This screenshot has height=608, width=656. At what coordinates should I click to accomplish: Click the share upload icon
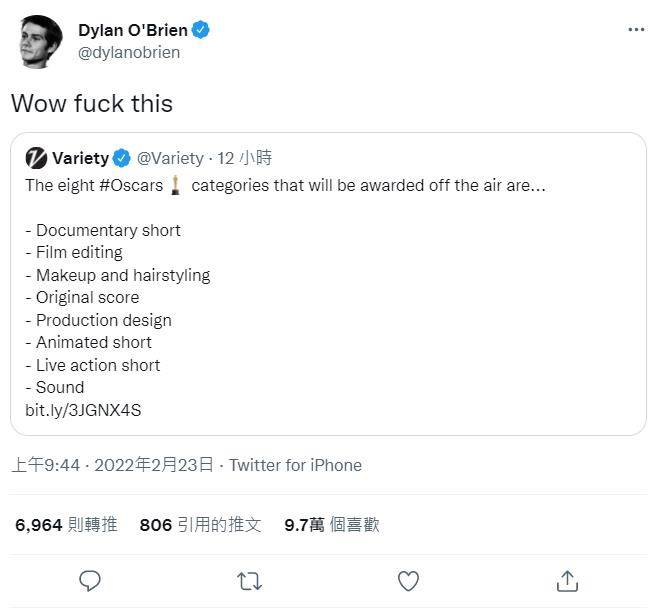pos(567,580)
